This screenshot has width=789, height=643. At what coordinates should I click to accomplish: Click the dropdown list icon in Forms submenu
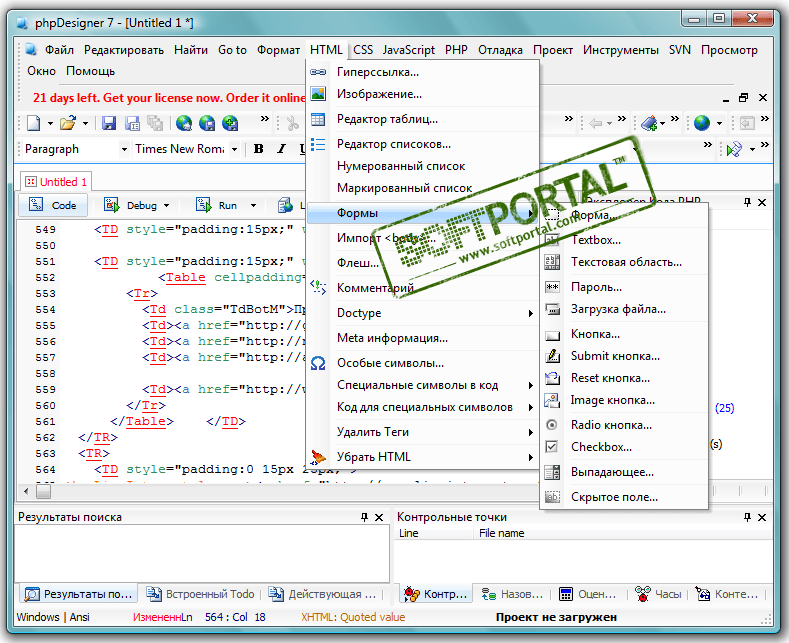[552, 472]
